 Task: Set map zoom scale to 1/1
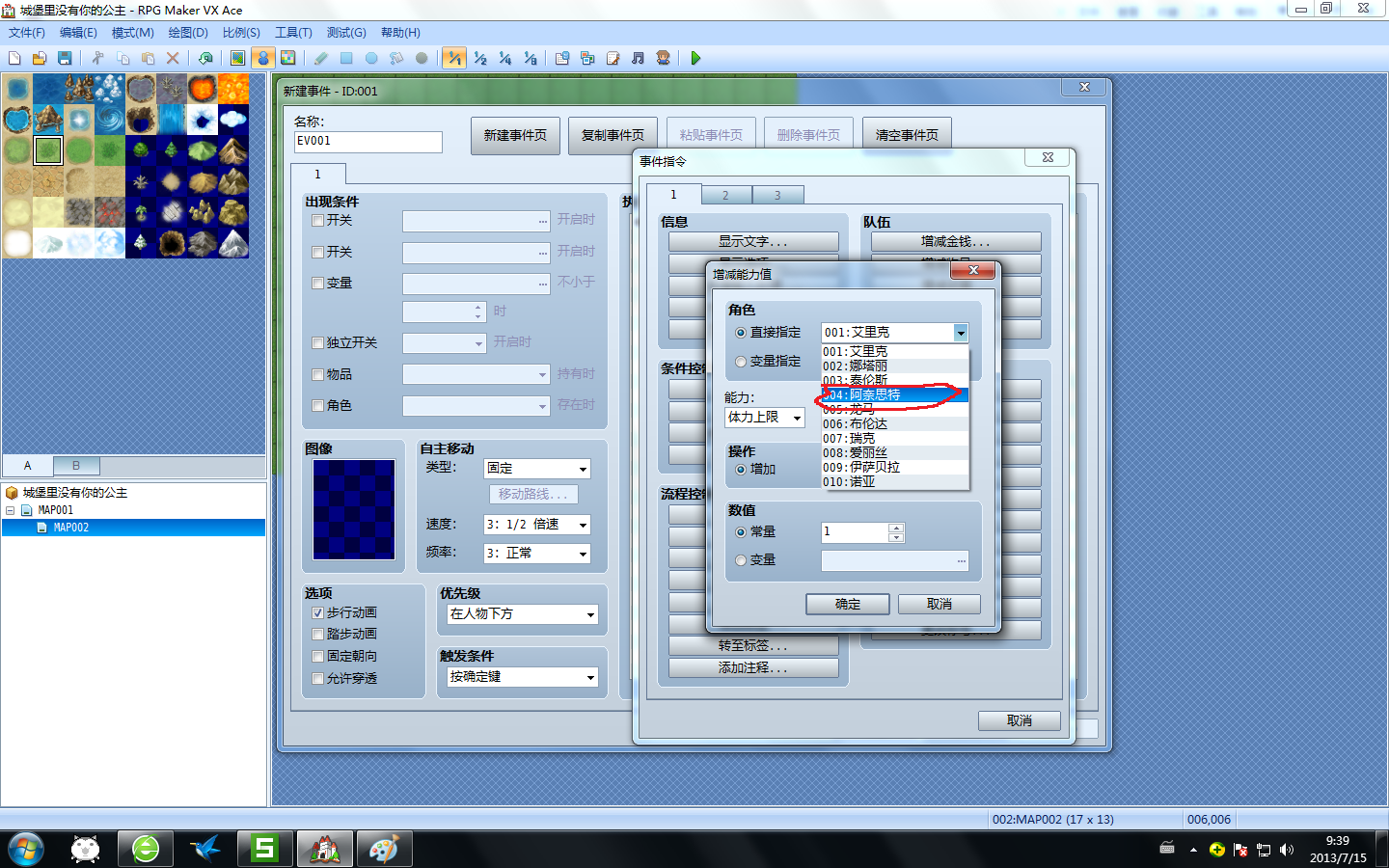(x=454, y=58)
